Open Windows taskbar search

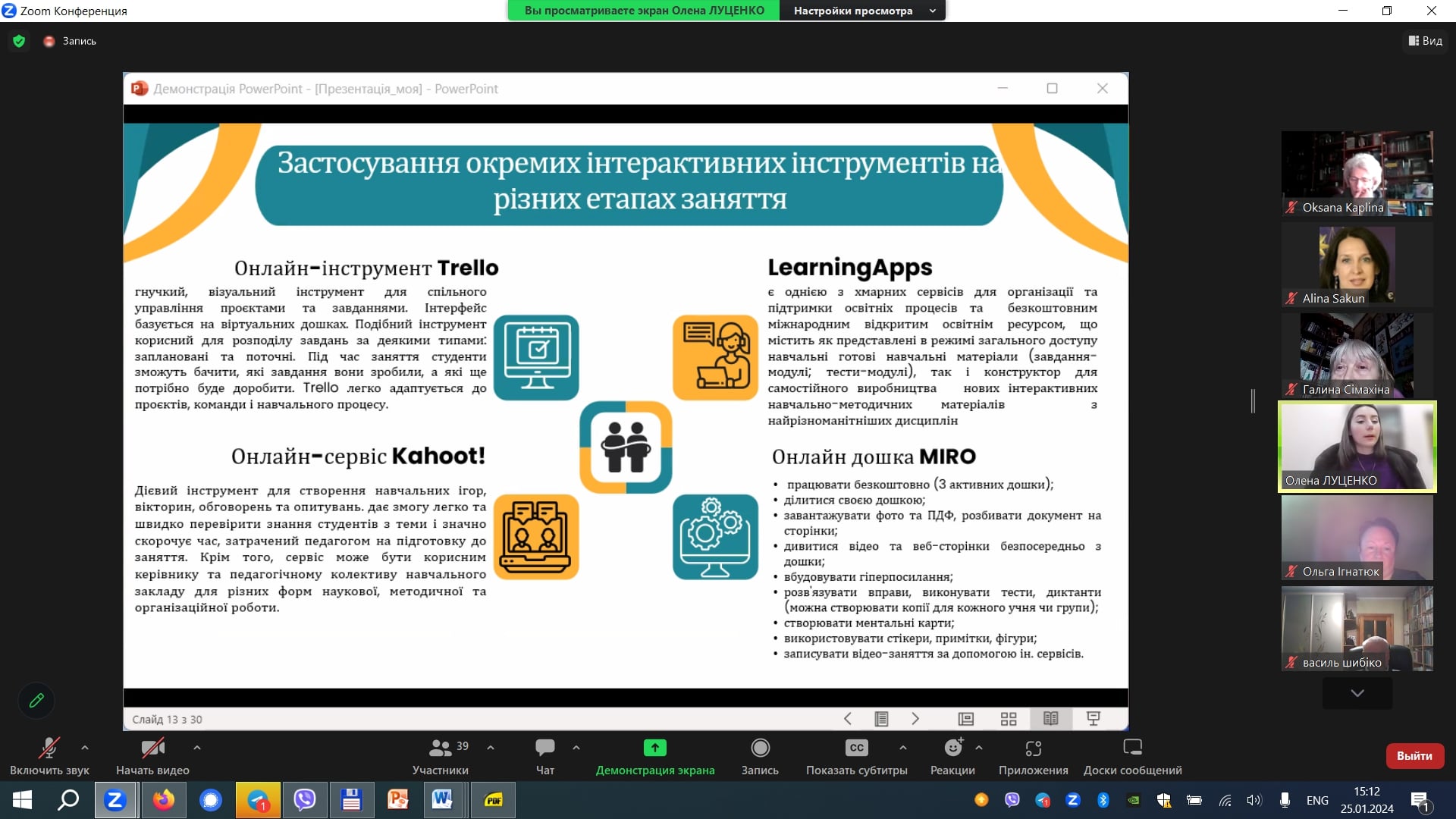tap(68, 800)
